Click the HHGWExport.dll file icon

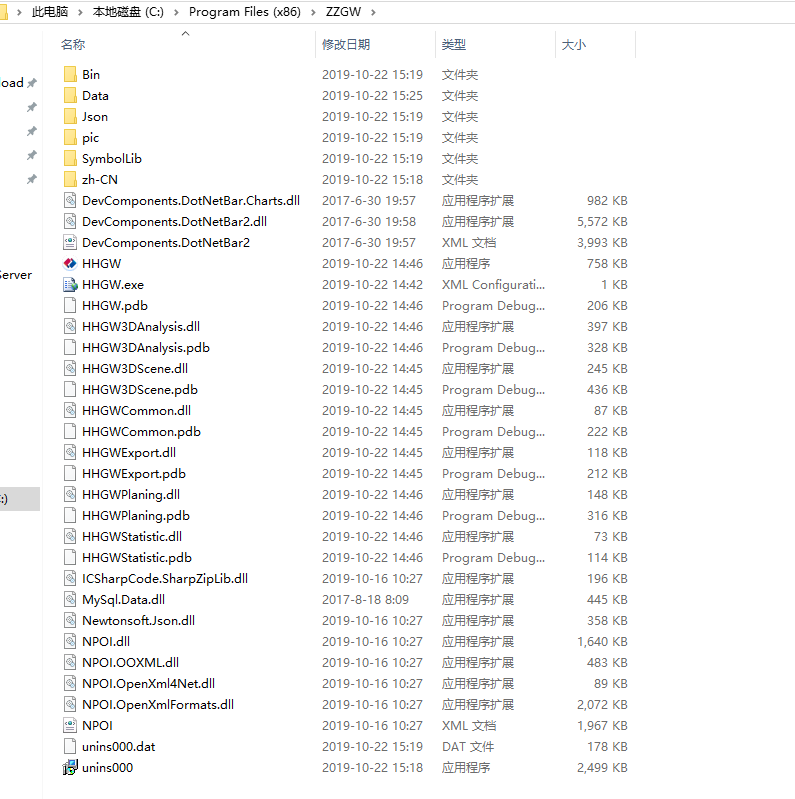70,452
